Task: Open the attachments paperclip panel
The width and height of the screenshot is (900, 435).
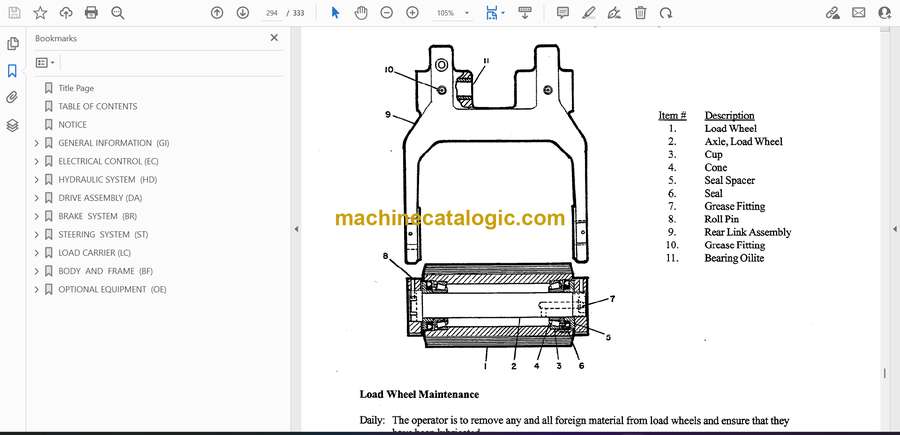Action: (x=13, y=98)
